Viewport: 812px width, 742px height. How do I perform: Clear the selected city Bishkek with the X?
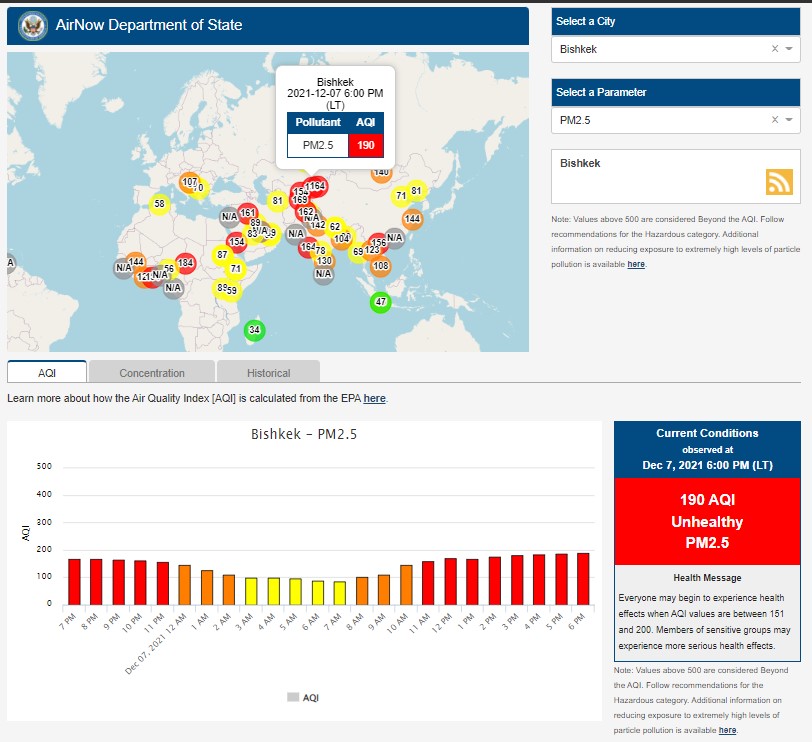[774, 49]
